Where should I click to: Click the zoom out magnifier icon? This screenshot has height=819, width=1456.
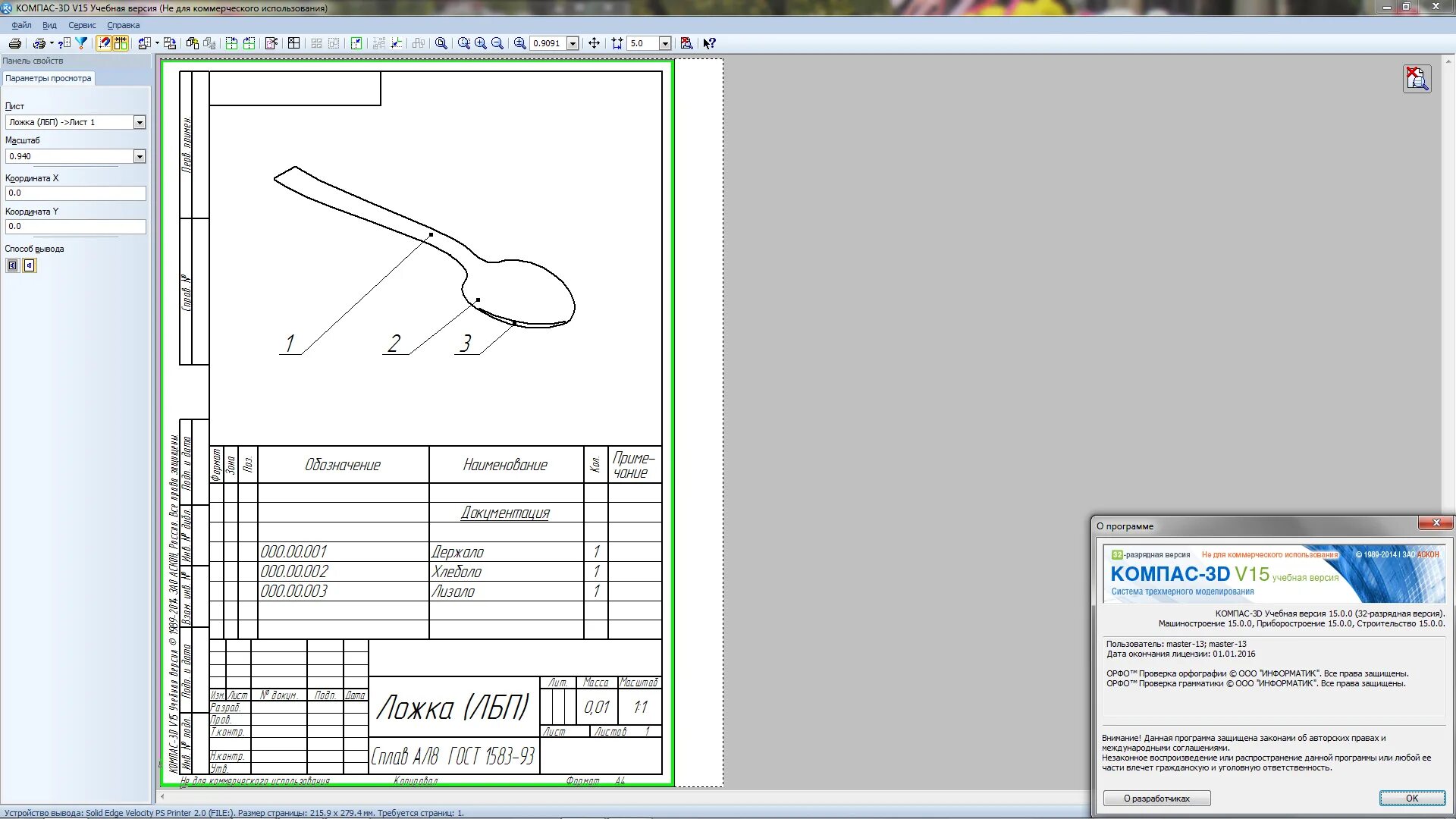tap(497, 43)
